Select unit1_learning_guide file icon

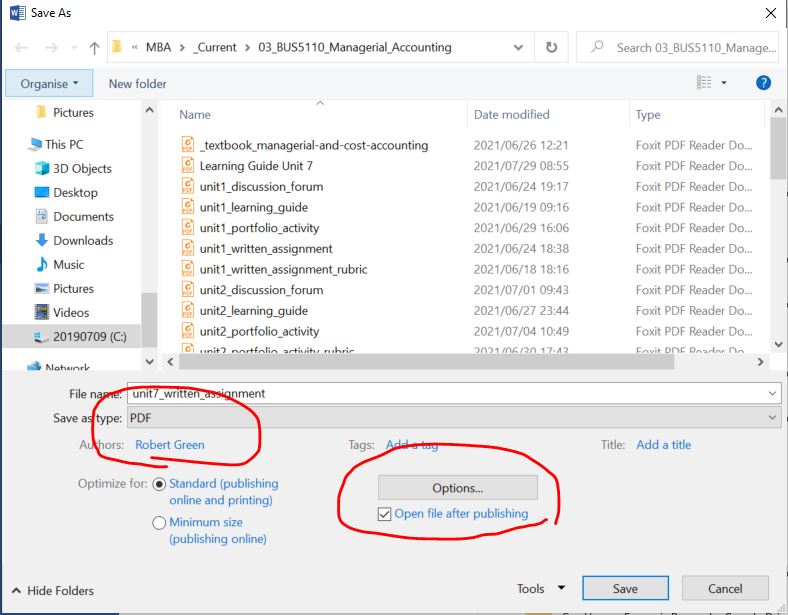point(187,207)
